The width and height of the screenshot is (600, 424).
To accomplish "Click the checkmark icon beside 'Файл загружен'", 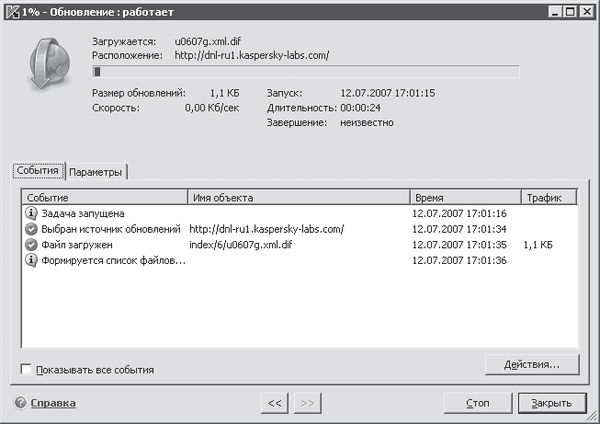I will (31, 244).
